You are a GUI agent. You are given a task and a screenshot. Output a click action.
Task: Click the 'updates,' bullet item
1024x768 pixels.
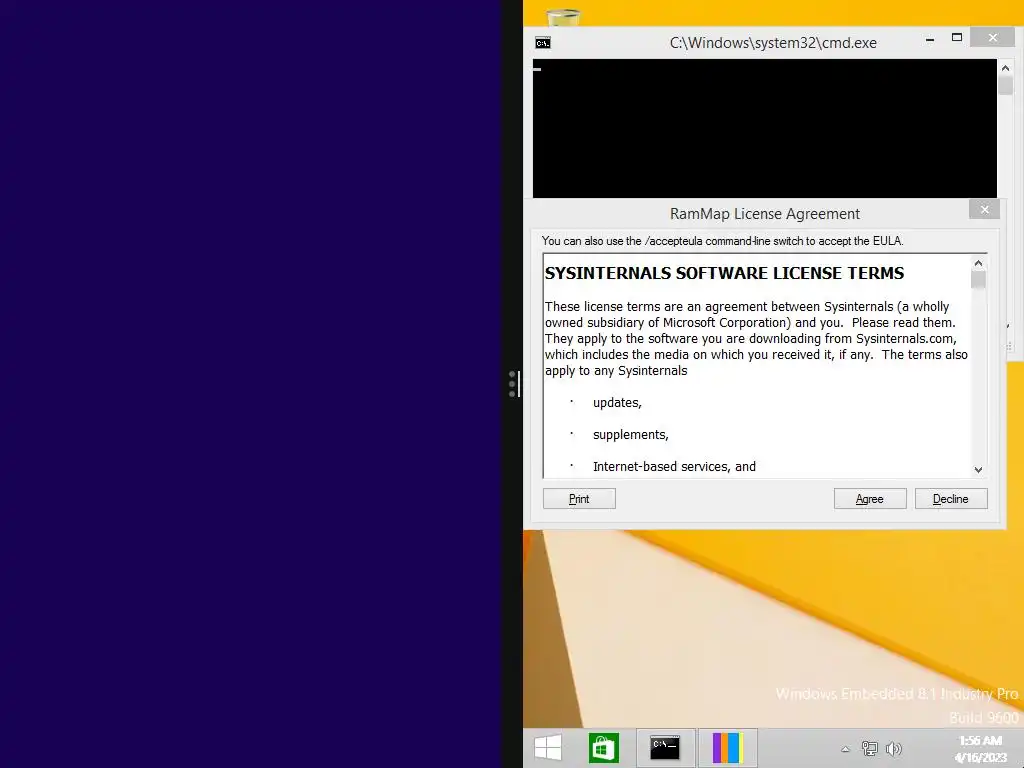coord(617,403)
